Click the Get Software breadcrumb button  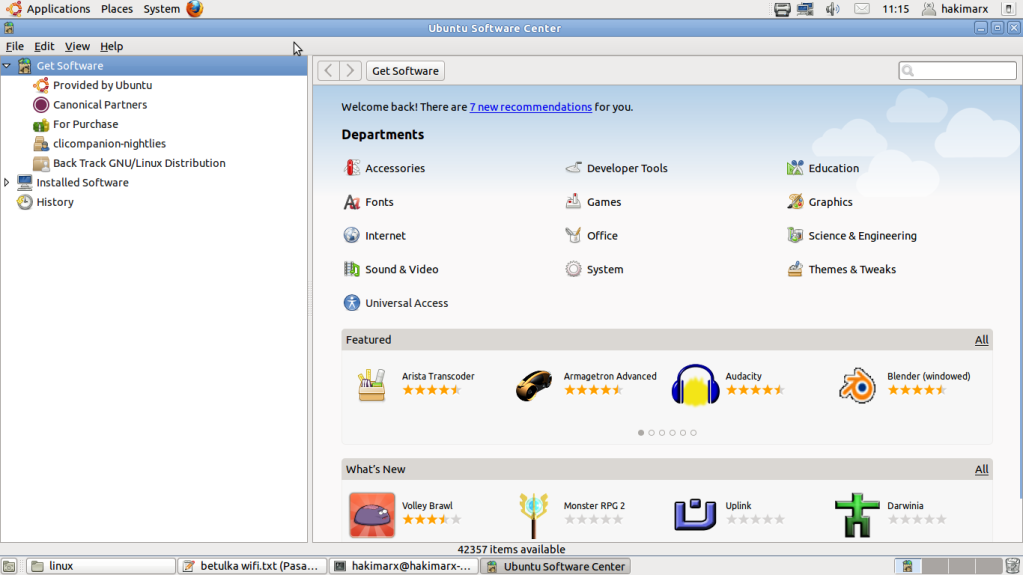[x=405, y=70]
